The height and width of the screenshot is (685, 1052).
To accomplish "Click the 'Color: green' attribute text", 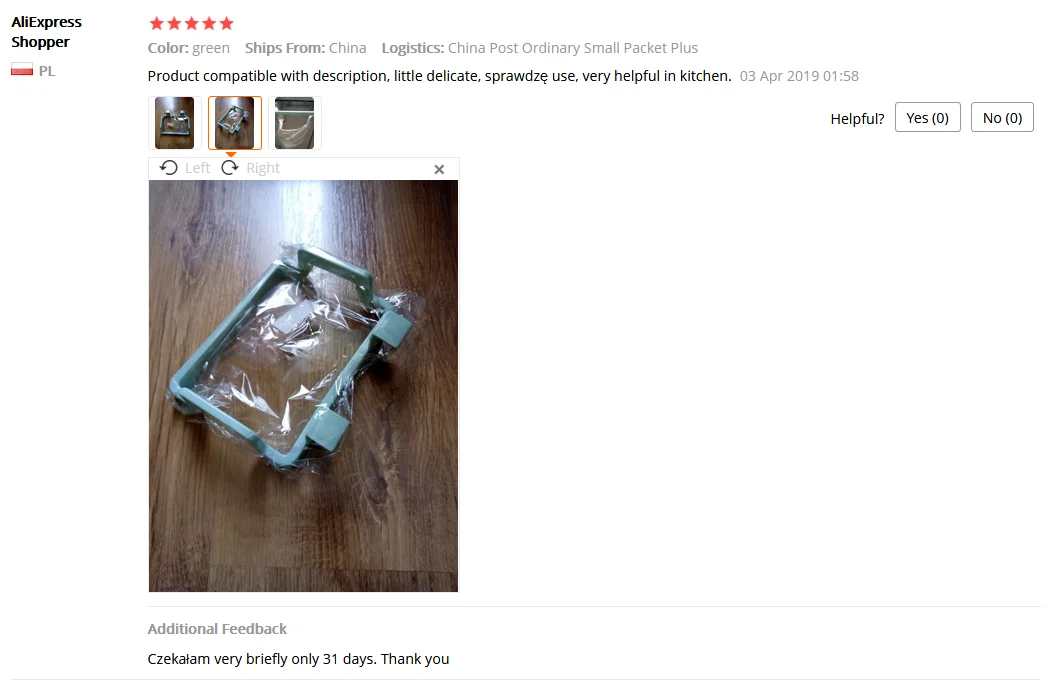I will tap(189, 48).
